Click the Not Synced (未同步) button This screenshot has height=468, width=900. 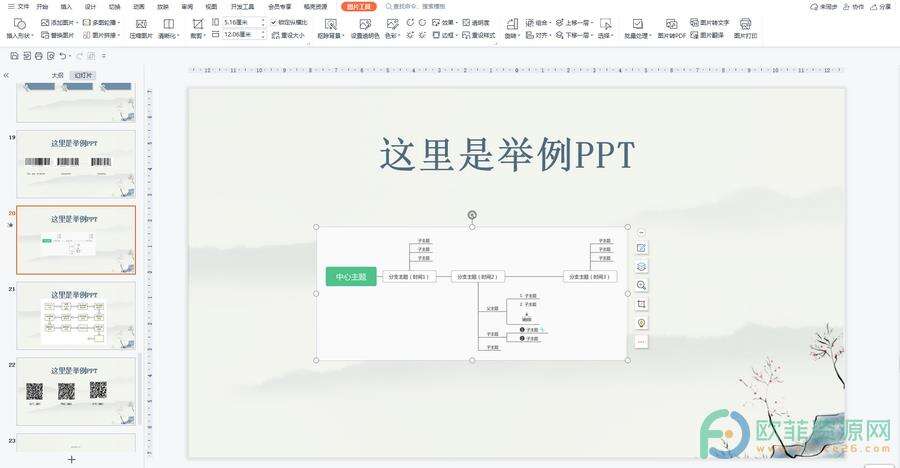823,7
